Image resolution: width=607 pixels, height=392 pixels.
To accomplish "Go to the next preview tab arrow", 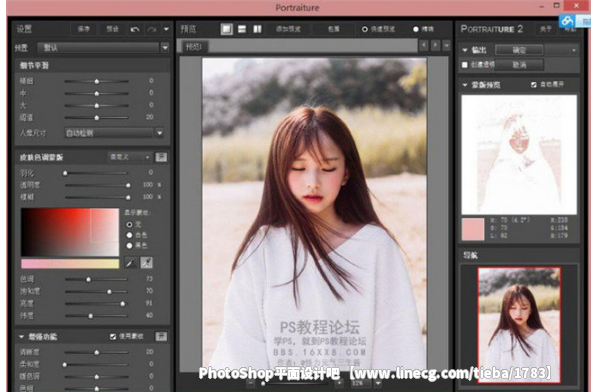I will (436, 45).
